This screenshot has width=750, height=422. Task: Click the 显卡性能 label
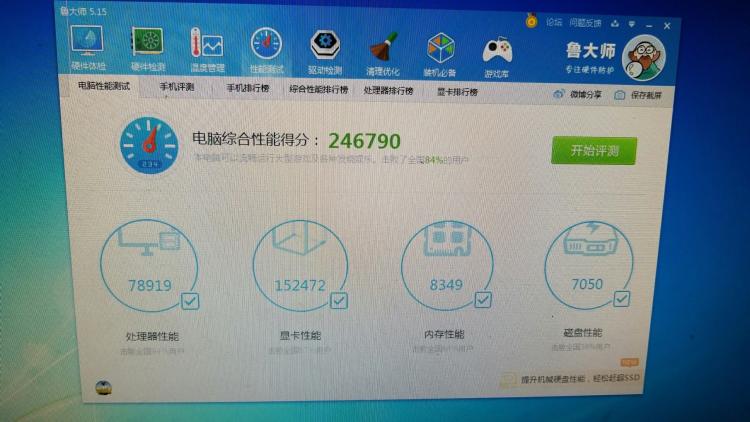pos(300,335)
